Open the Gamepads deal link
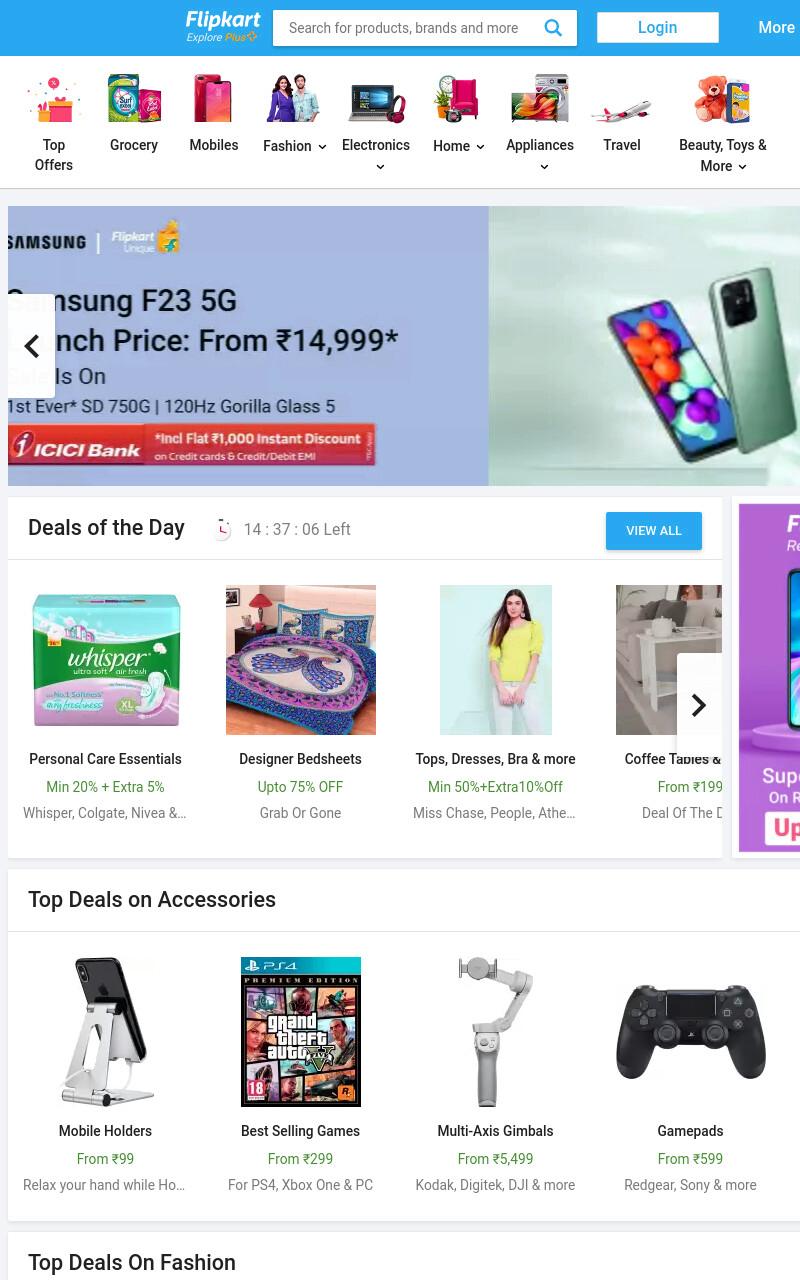The image size is (800, 1280). (x=690, y=1131)
